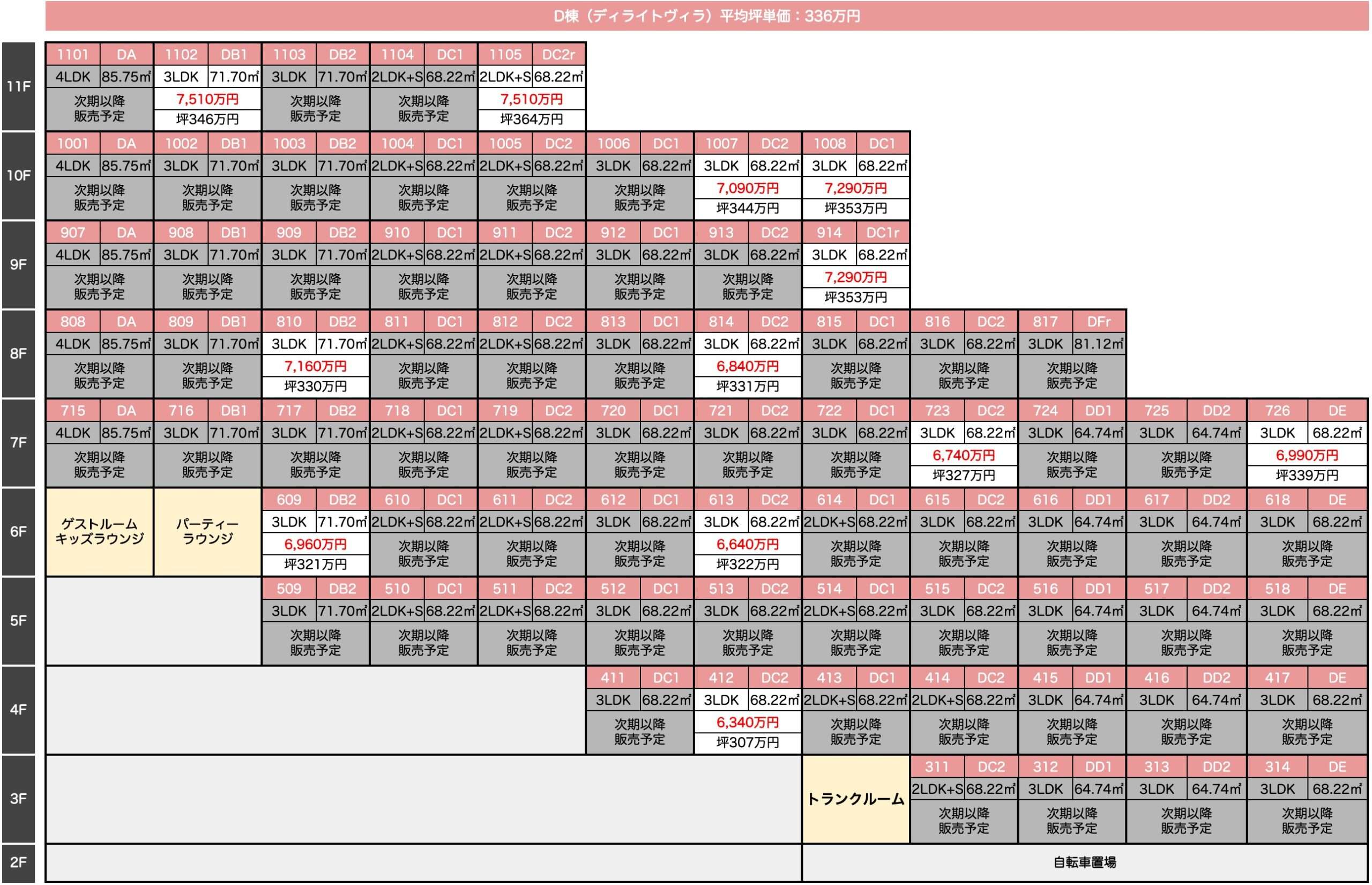This screenshot has width=1372, height=885.
Task: Click unit number 609
Action: pyautogui.click(x=289, y=500)
